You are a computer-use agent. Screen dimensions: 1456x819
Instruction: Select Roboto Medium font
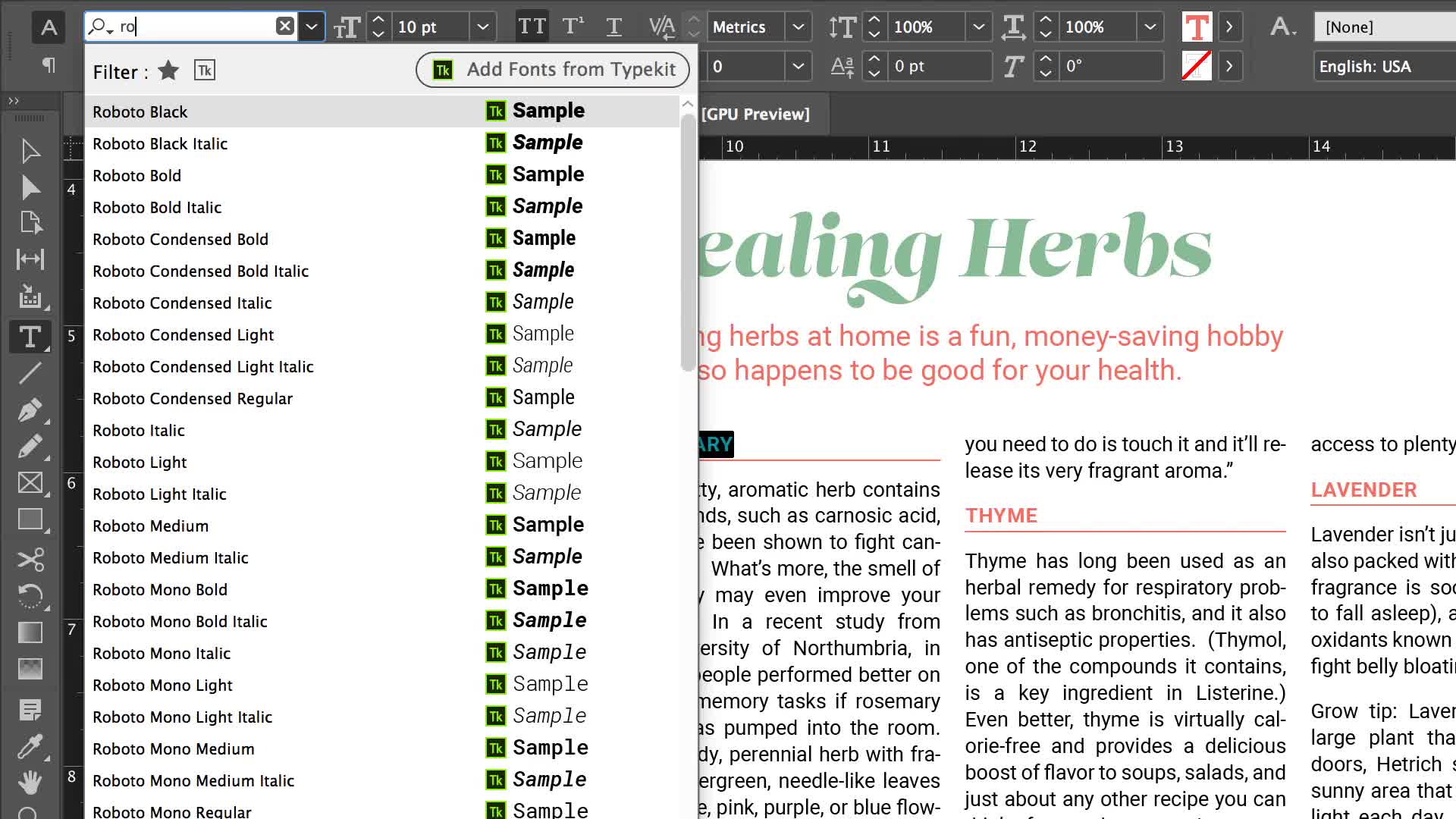(382, 526)
